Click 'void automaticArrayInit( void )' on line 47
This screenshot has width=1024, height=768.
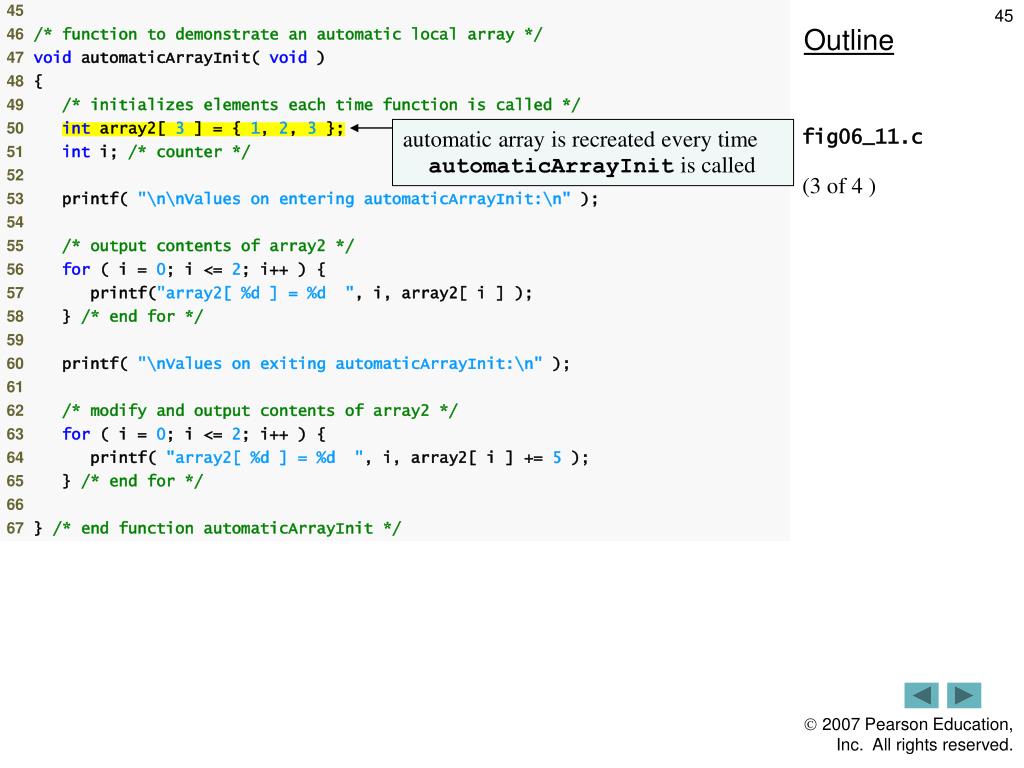[x=179, y=57]
